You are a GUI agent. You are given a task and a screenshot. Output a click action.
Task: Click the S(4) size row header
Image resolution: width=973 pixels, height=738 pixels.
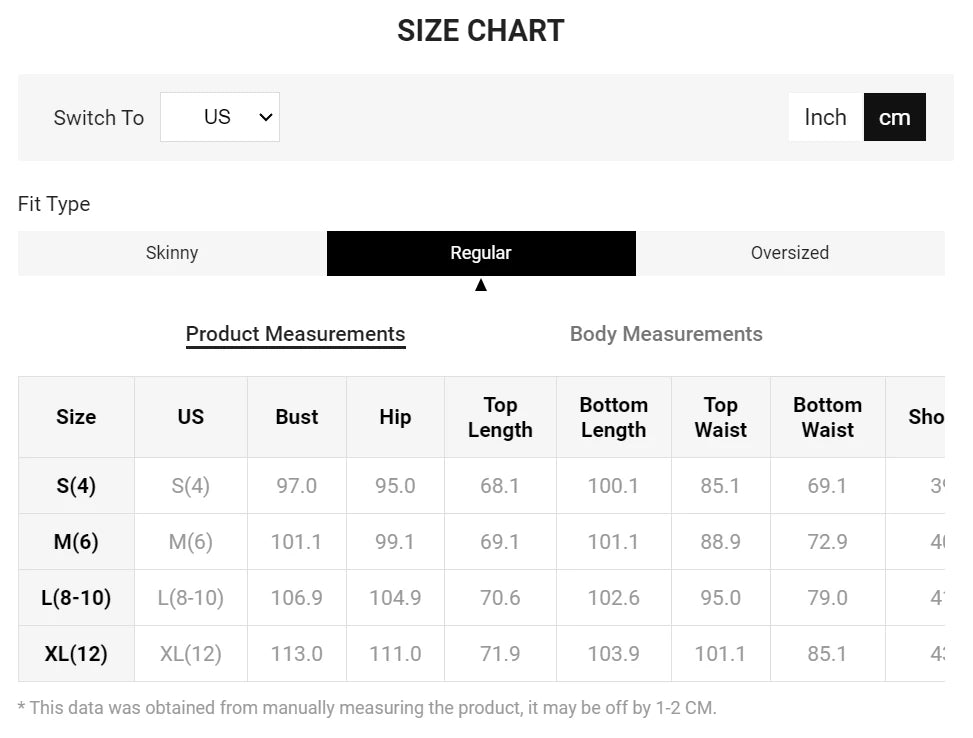[76, 486]
